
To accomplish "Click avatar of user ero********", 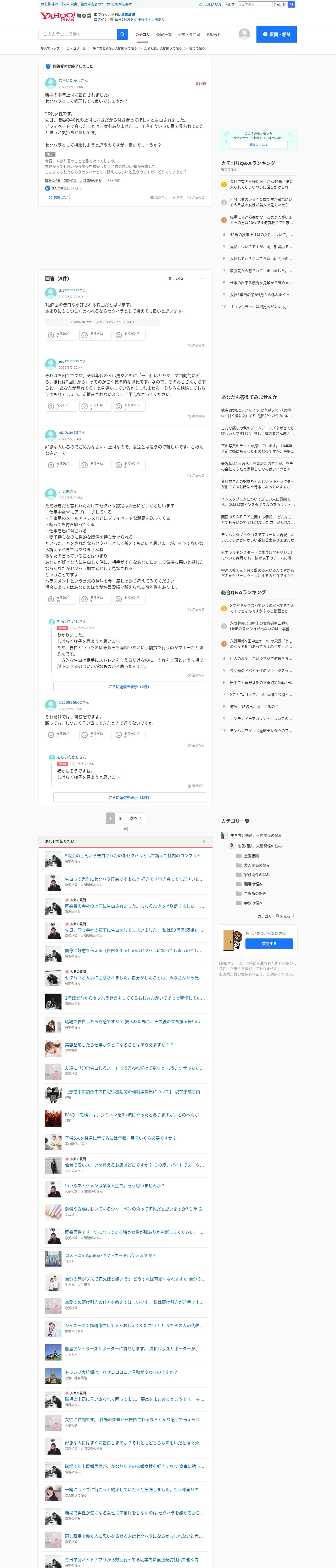I will coord(51,365).
